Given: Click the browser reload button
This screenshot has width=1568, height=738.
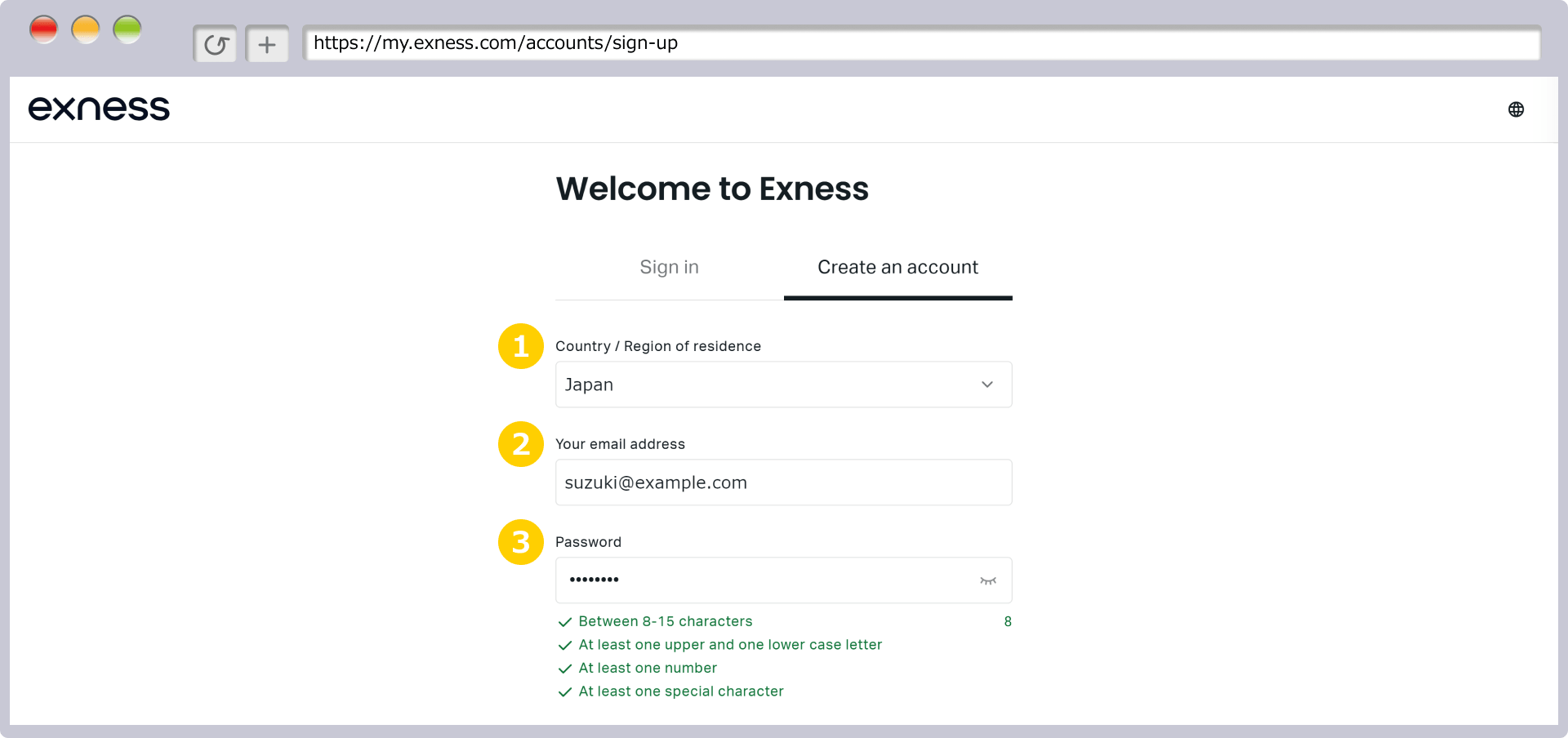Looking at the screenshot, I should pos(216,44).
